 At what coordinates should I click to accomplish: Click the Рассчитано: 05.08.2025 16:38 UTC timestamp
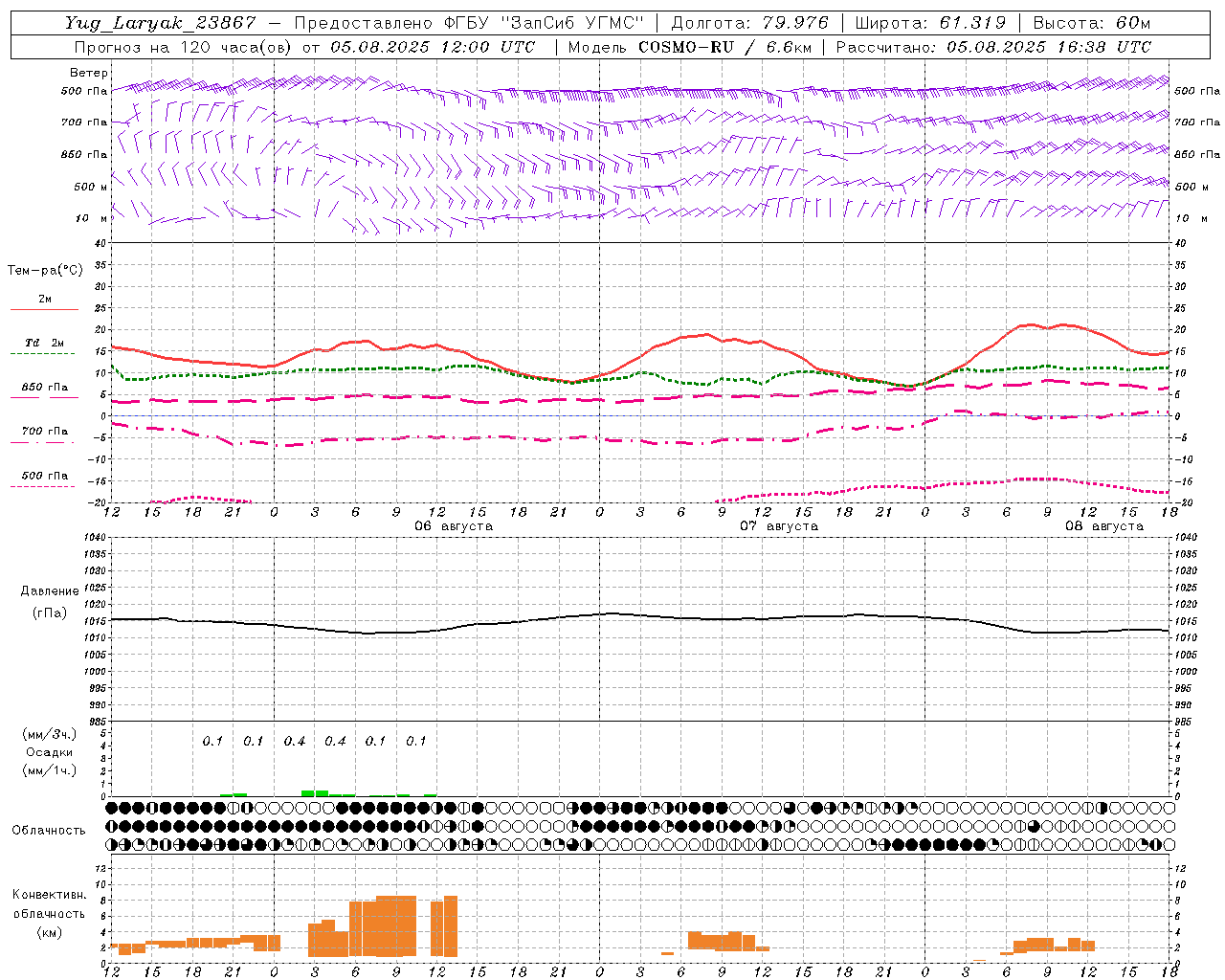(993, 47)
